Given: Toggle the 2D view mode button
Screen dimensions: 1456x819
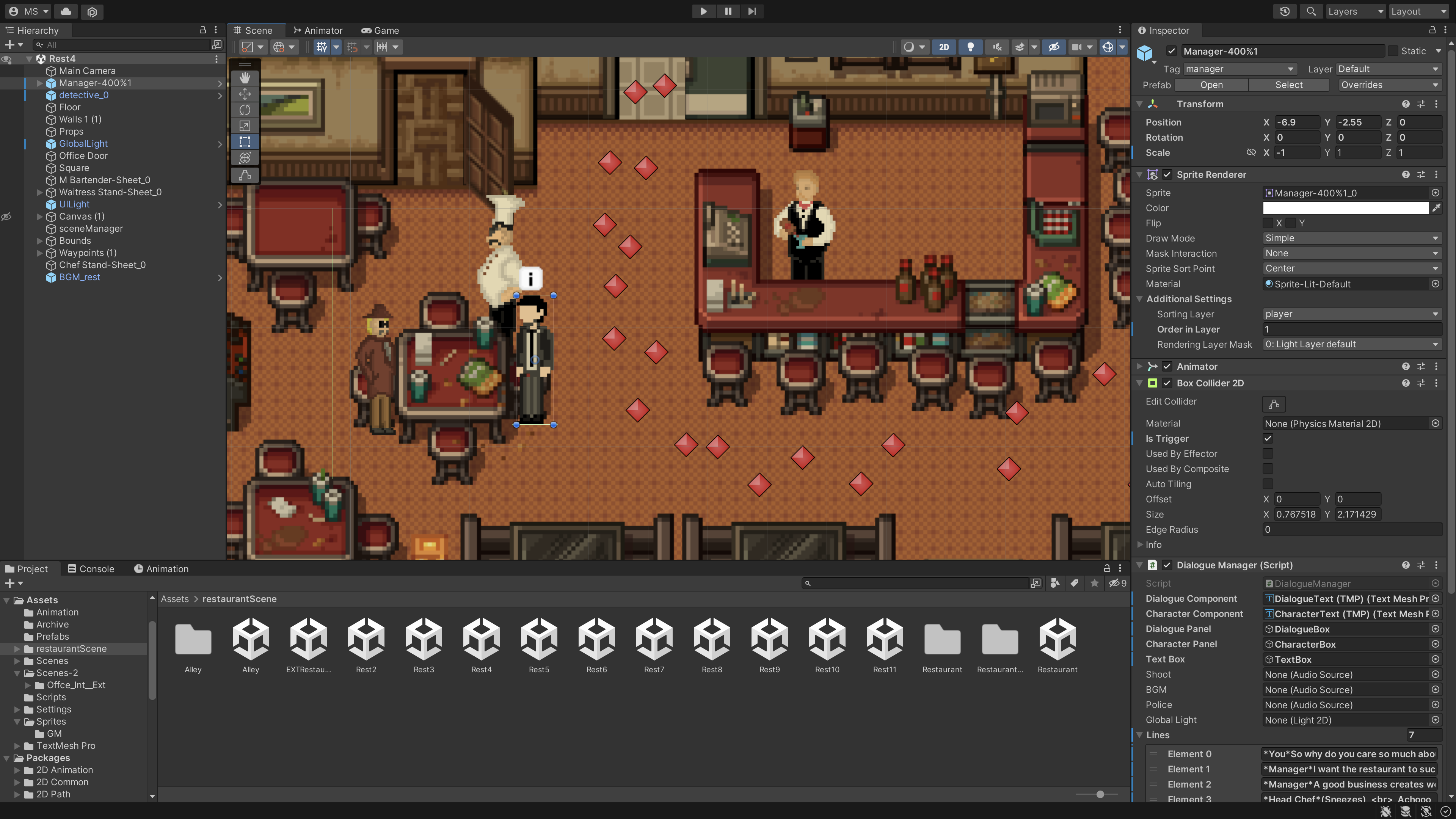Looking at the screenshot, I should [944, 47].
